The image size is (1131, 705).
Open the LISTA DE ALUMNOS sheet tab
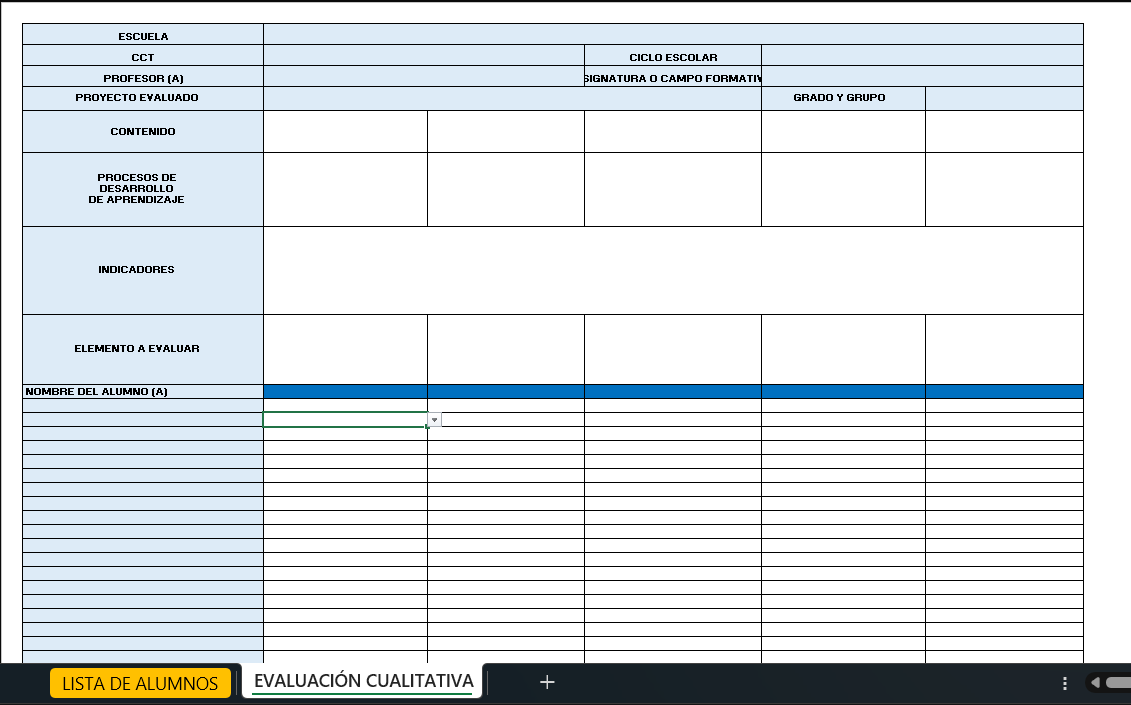(140, 683)
